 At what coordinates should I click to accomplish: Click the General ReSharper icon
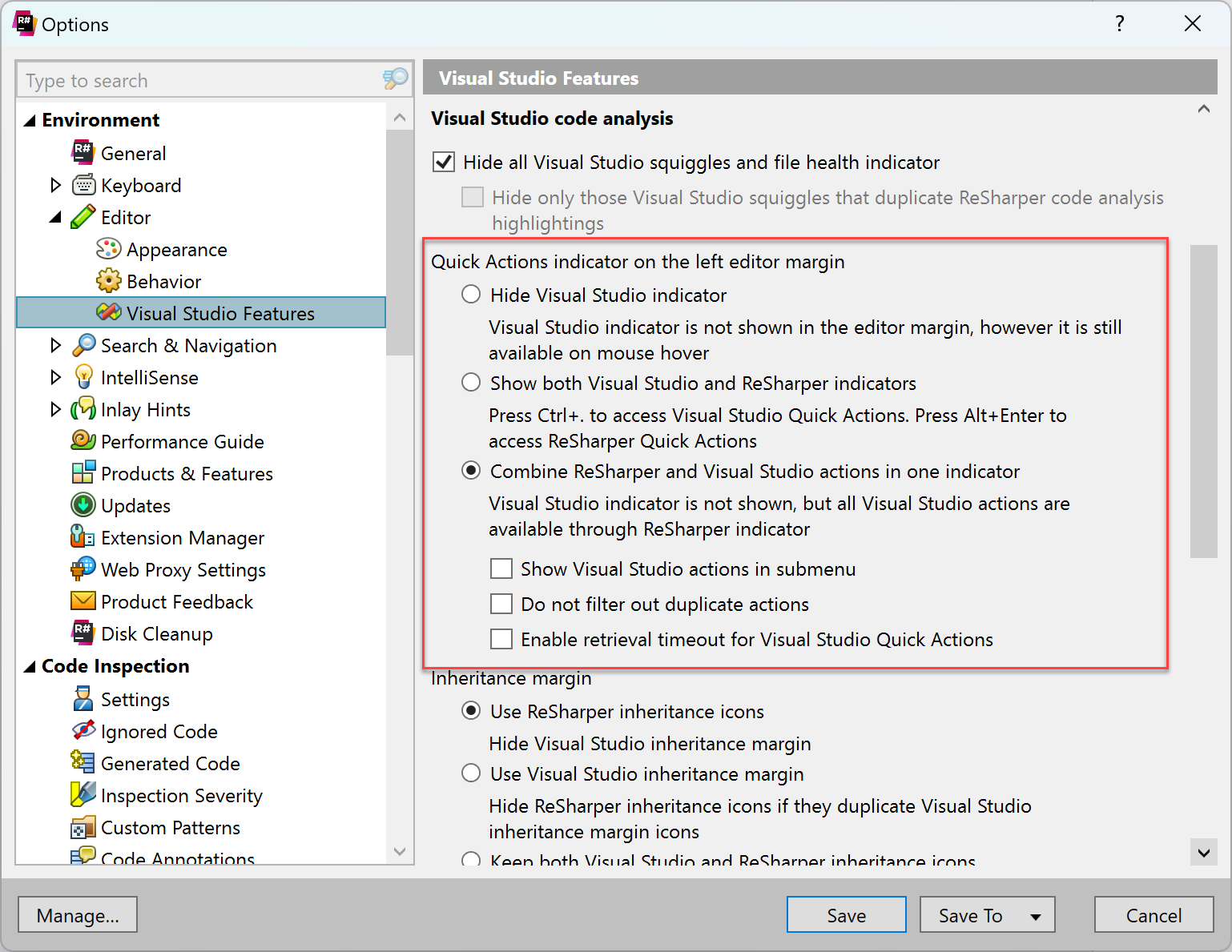[x=83, y=152]
